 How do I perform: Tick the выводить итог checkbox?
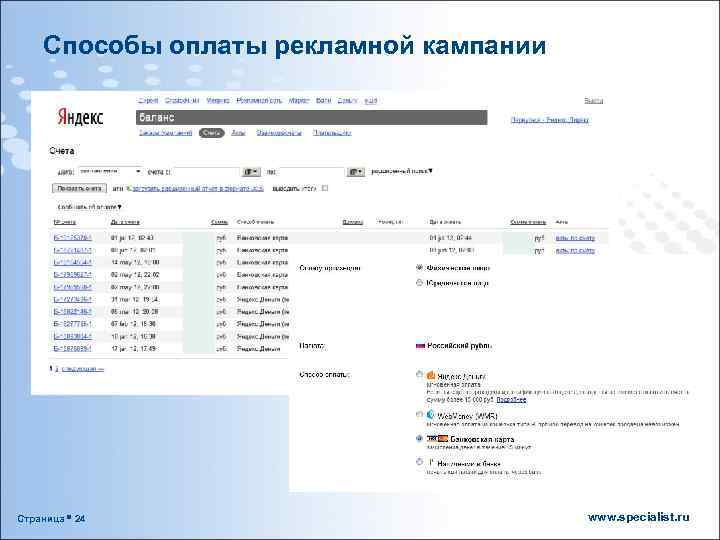pyautogui.click(x=325, y=188)
